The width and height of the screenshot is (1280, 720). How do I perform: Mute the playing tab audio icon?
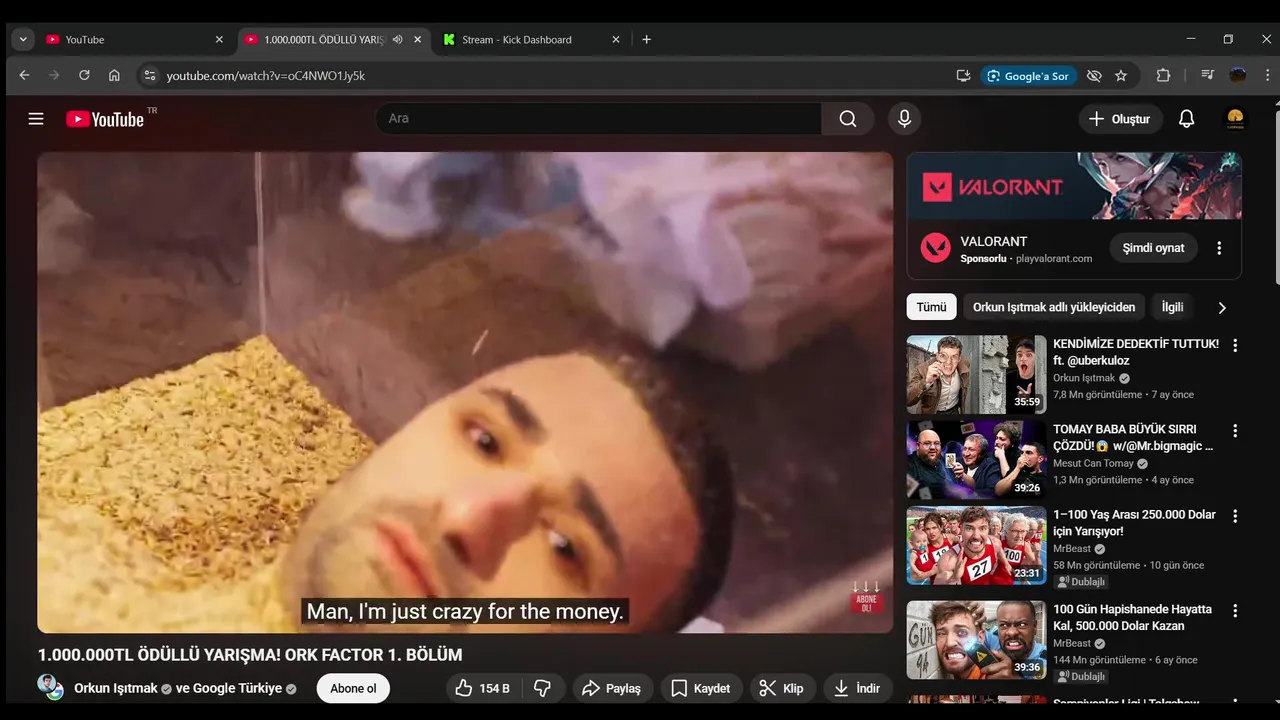397,39
